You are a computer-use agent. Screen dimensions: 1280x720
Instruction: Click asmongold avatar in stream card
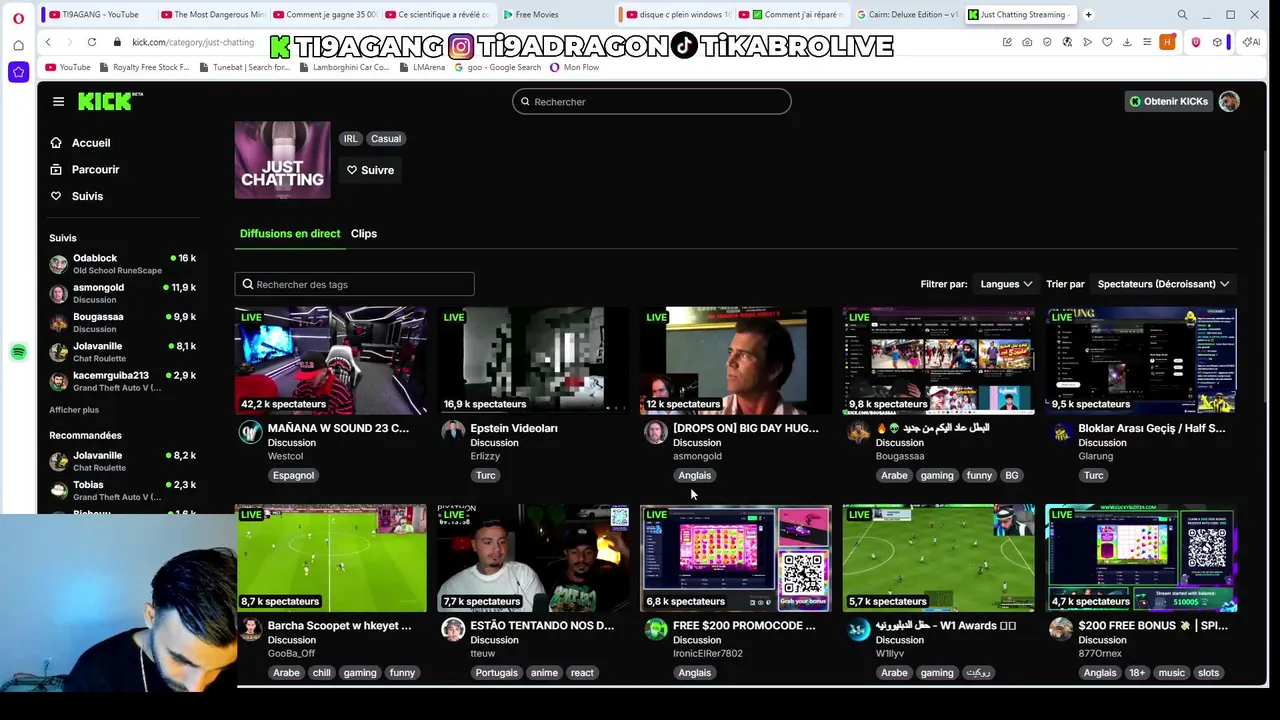click(656, 432)
